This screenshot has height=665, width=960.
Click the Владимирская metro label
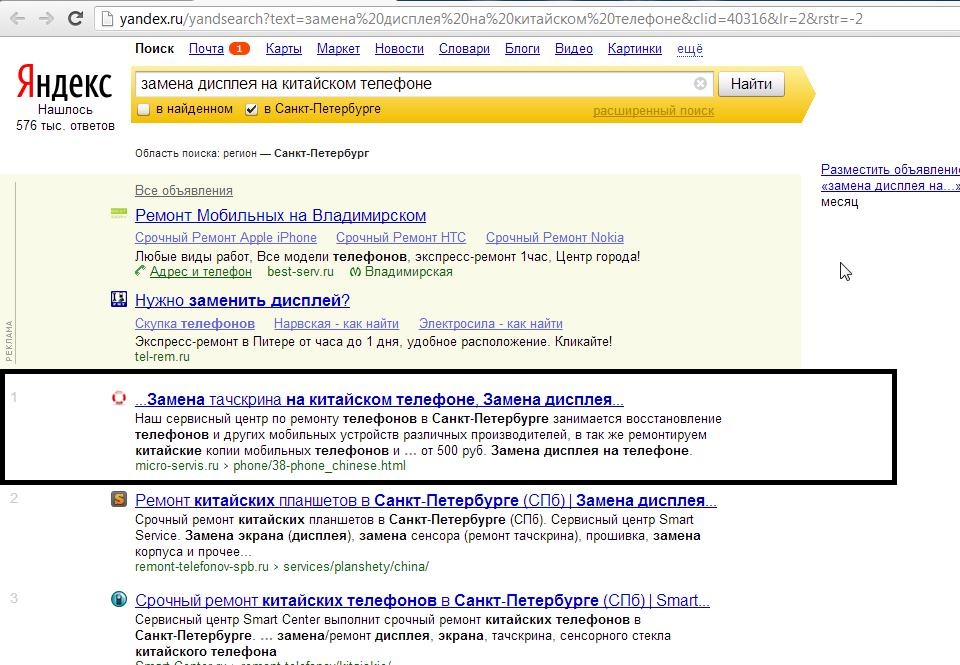tap(408, 271)
